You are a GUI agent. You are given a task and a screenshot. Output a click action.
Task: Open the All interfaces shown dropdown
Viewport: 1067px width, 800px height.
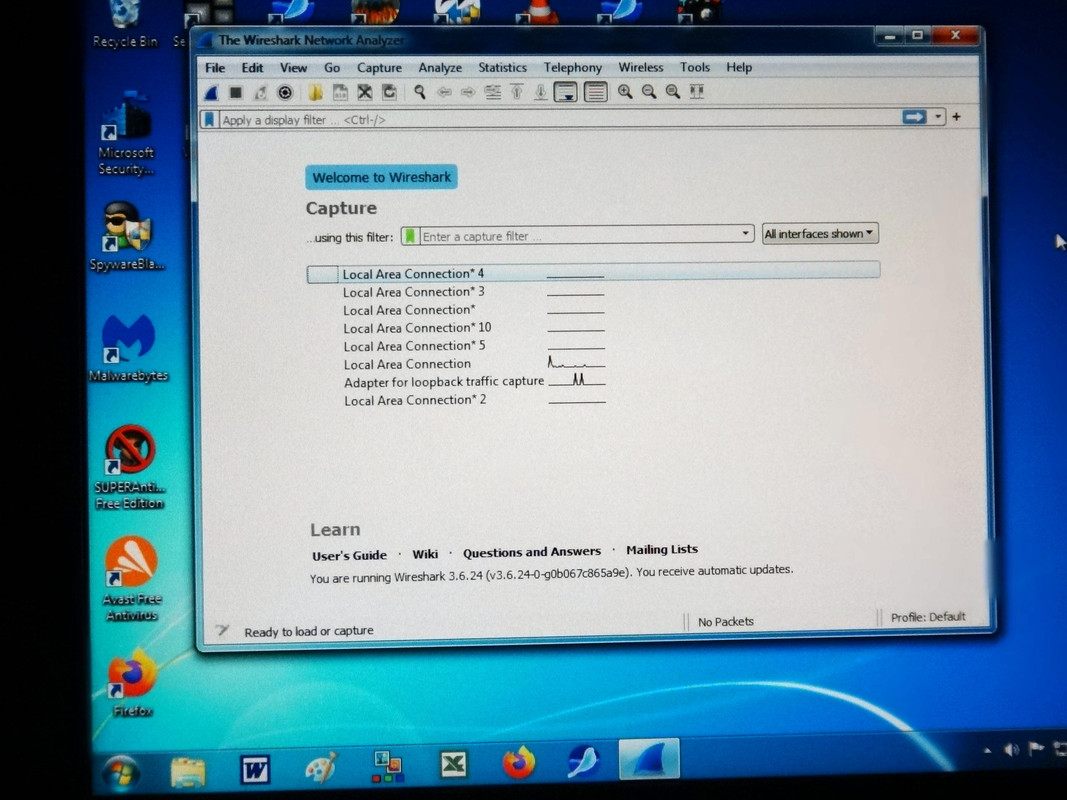coord(820,233)
